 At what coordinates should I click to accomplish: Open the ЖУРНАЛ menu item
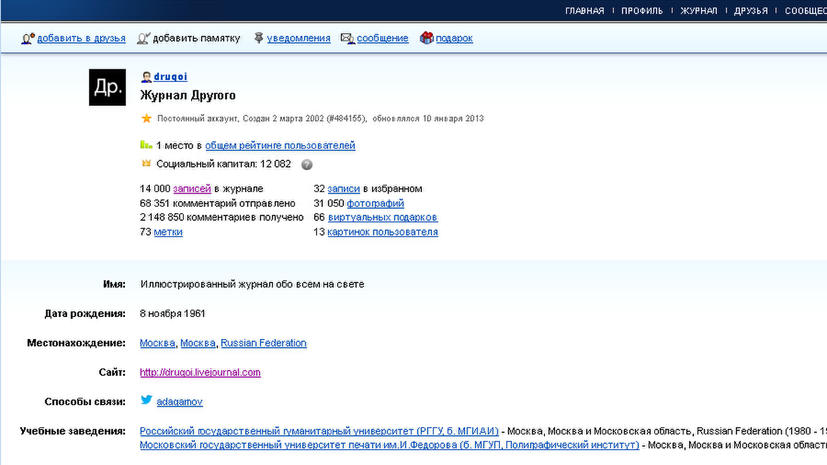point(699,11)
